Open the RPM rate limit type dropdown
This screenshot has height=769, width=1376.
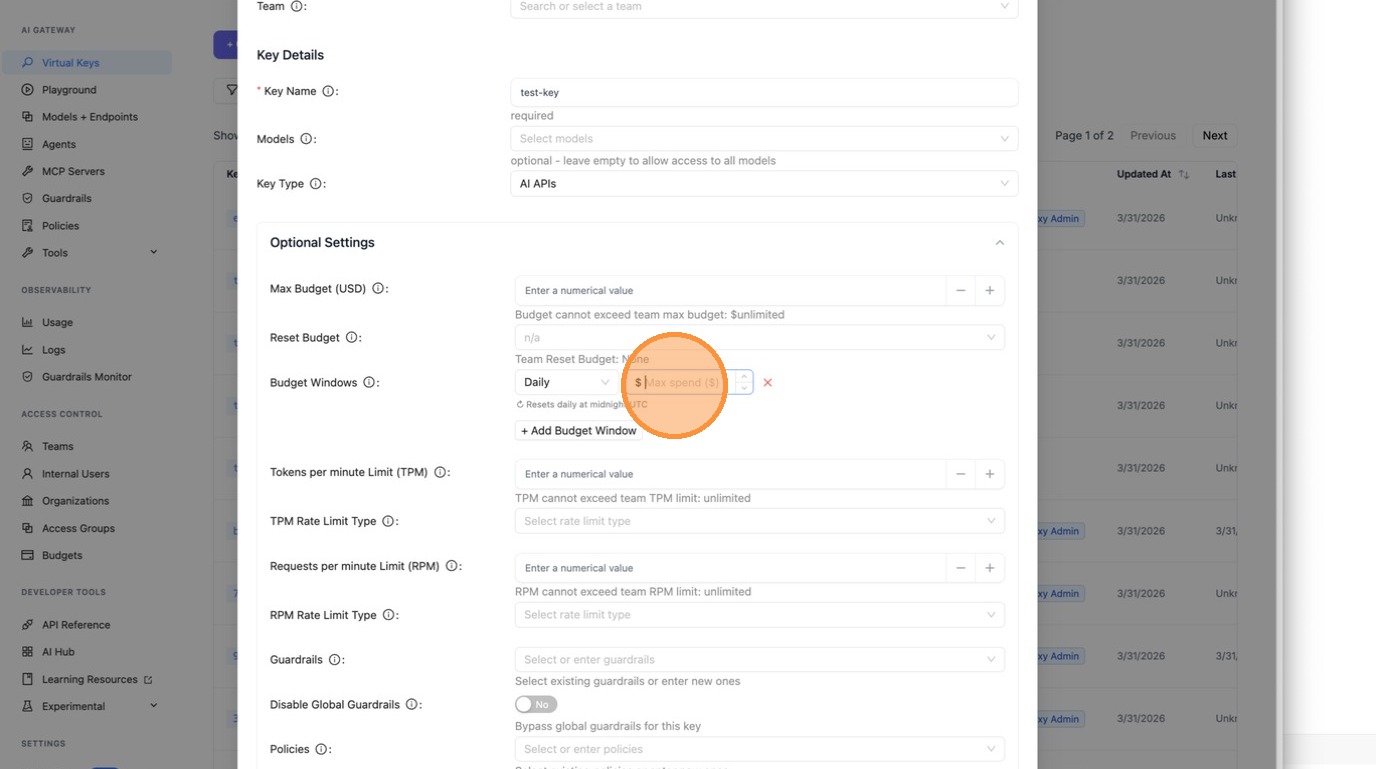tap(759, 615)
